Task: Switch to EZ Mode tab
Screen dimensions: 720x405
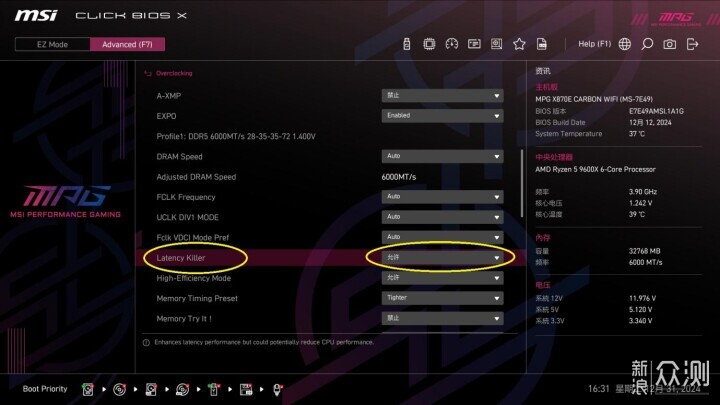Action: click(52, 45)
